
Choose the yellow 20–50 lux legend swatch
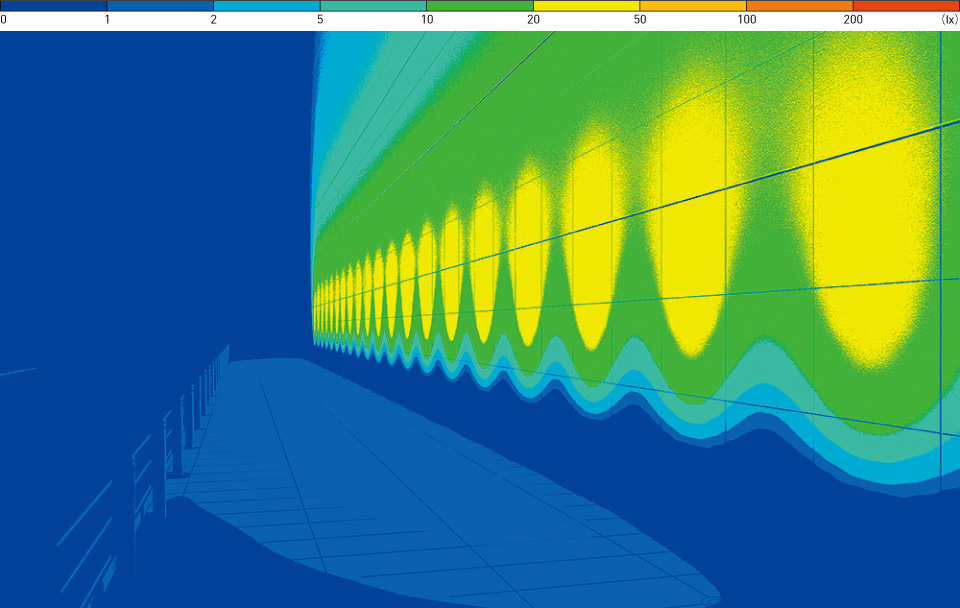(586, 6)
